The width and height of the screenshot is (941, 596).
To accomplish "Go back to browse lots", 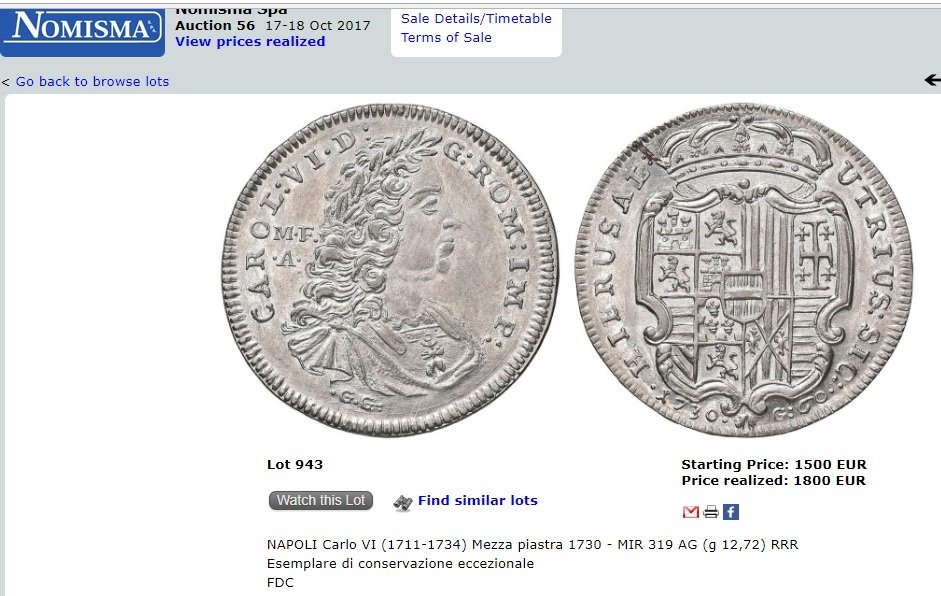I will (92, 81).
